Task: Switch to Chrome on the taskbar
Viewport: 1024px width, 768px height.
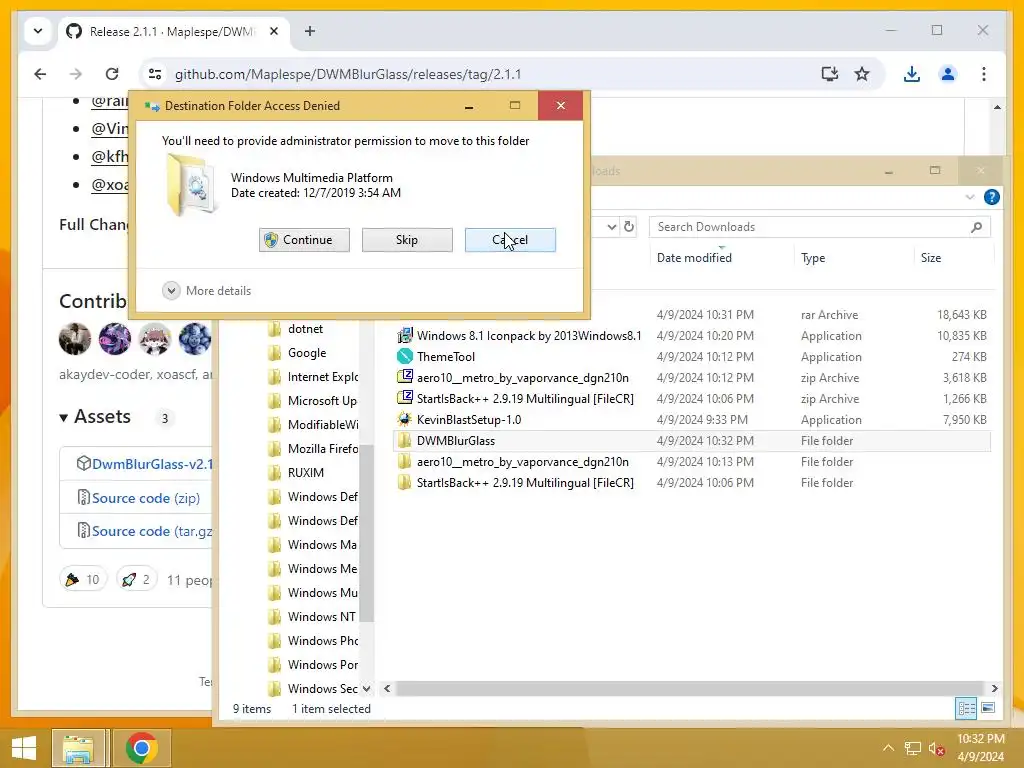Action: pos(142,748)
